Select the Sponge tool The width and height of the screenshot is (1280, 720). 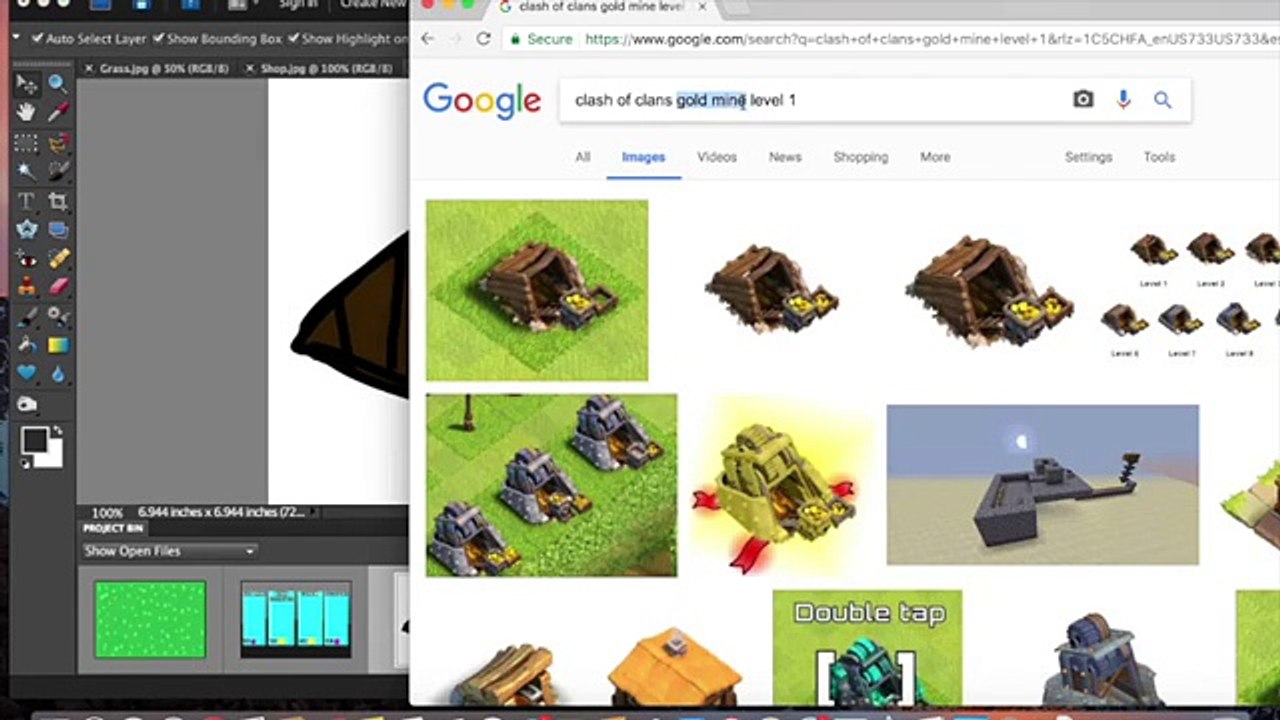[x=27, y=405]
